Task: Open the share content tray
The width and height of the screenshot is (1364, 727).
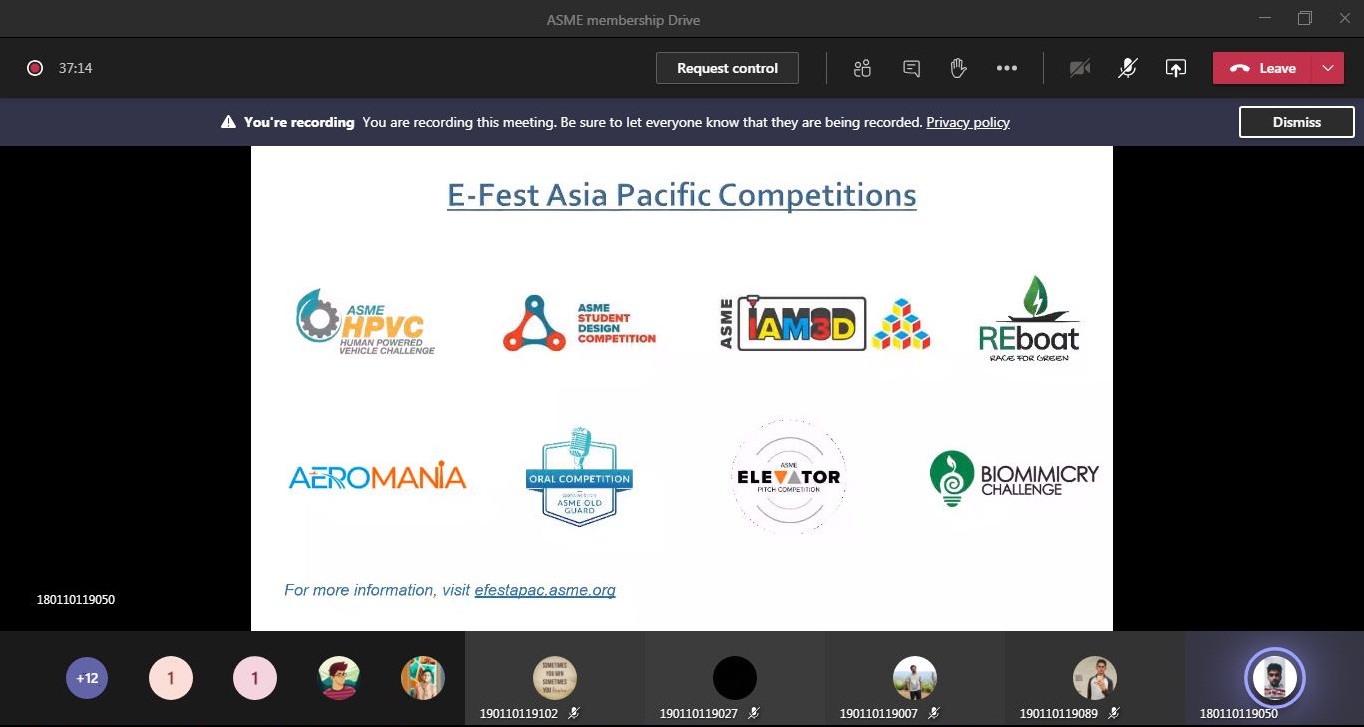Action: pos(1176,68)
